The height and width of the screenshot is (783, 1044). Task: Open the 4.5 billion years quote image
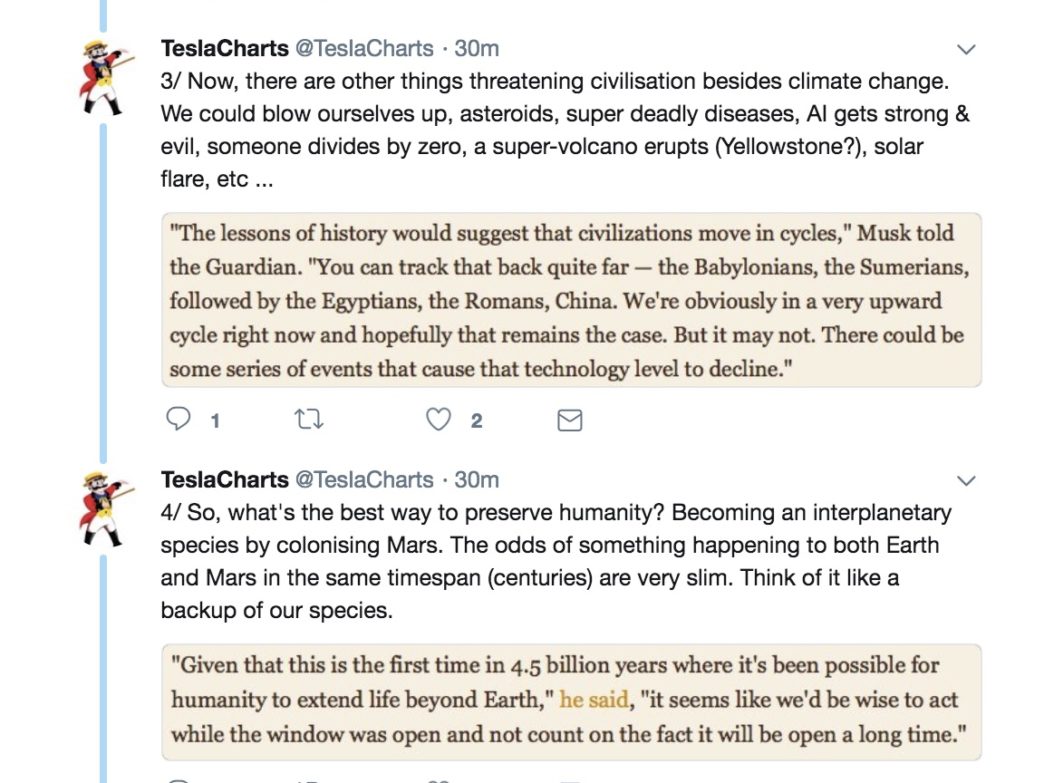[571, 702]
